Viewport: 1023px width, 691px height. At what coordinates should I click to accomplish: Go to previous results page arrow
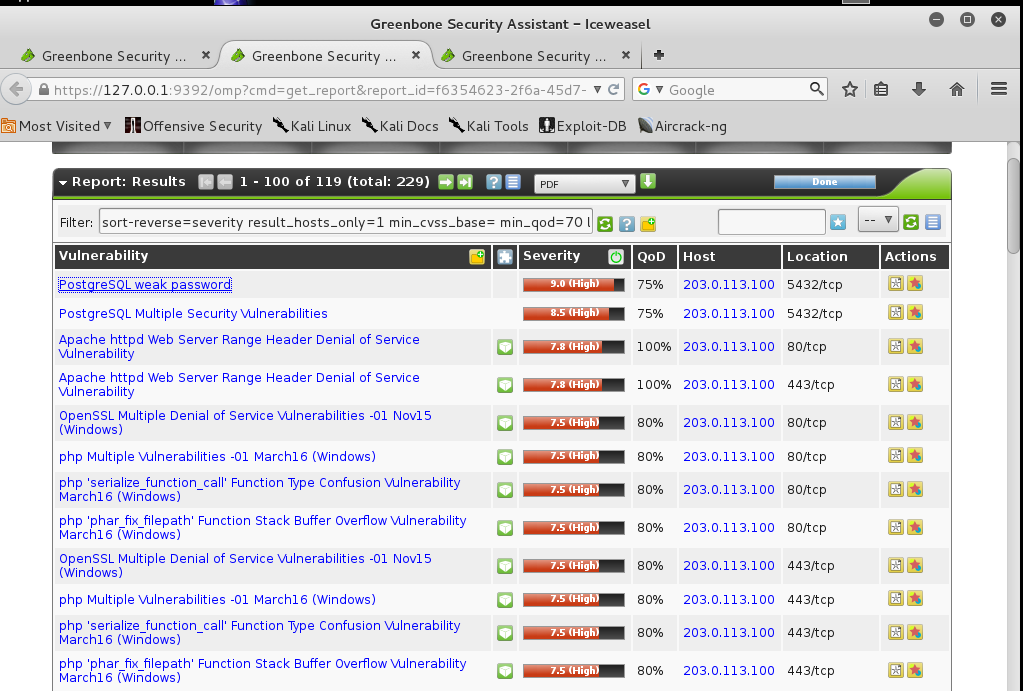tap(225, 182)
